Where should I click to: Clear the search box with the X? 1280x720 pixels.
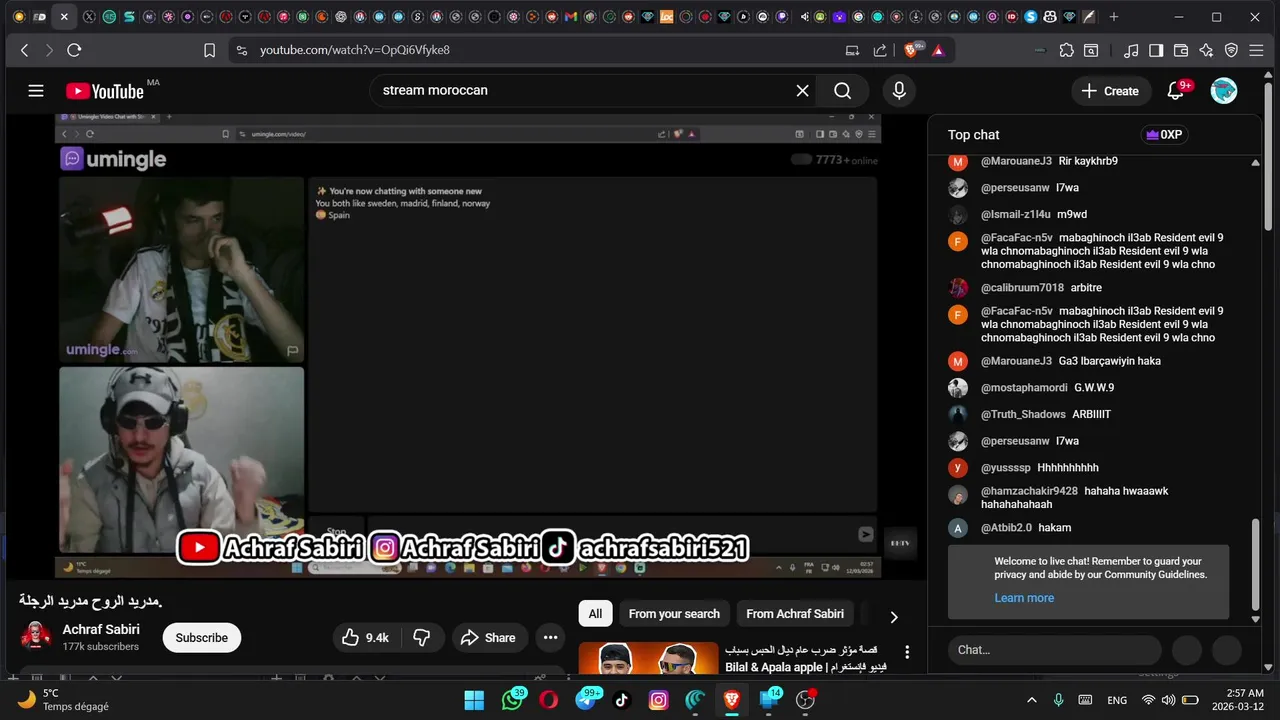(x=802, y=91)
